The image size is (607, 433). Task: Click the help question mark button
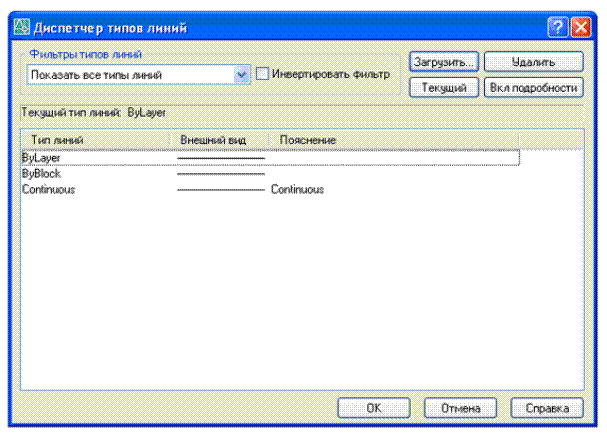pos(558,27)
